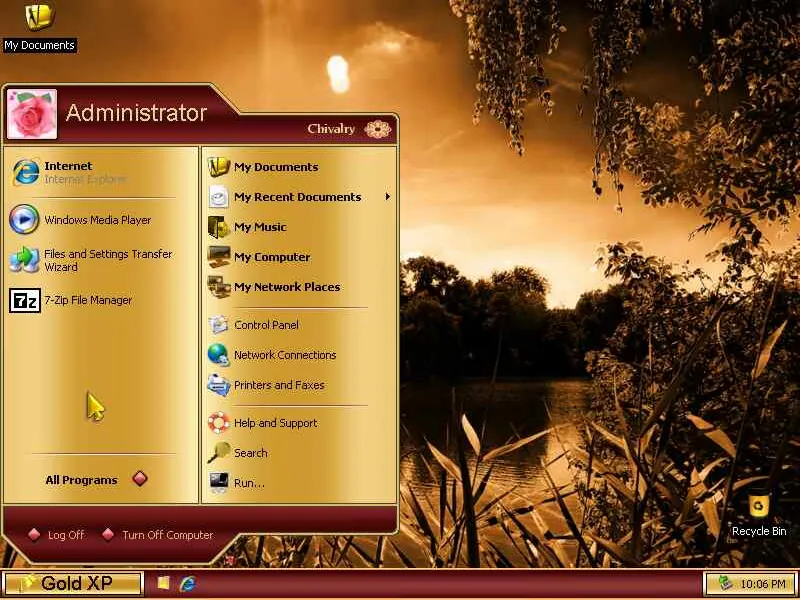Image resolution: width=800 pixels, height=600 pixels.
Task: Click the My Documents label in Start menu
Action: [276, 167]
